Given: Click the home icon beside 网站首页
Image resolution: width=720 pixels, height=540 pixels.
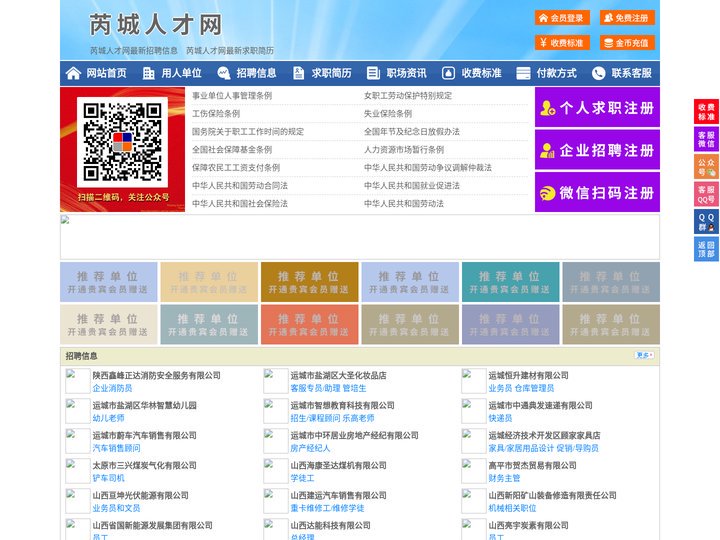Looking at the screenshot, I should point(73,73).
